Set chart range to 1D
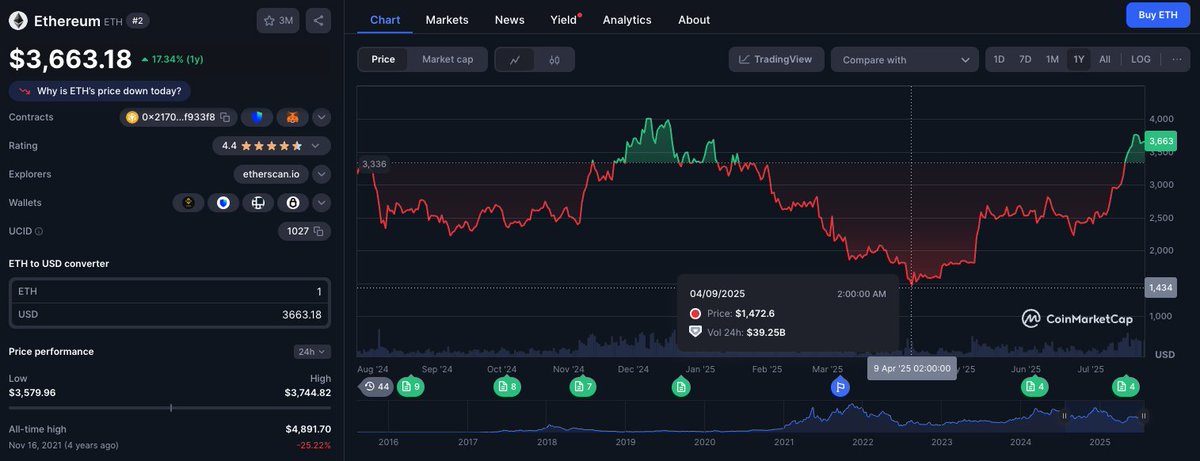 click(998, 59)
